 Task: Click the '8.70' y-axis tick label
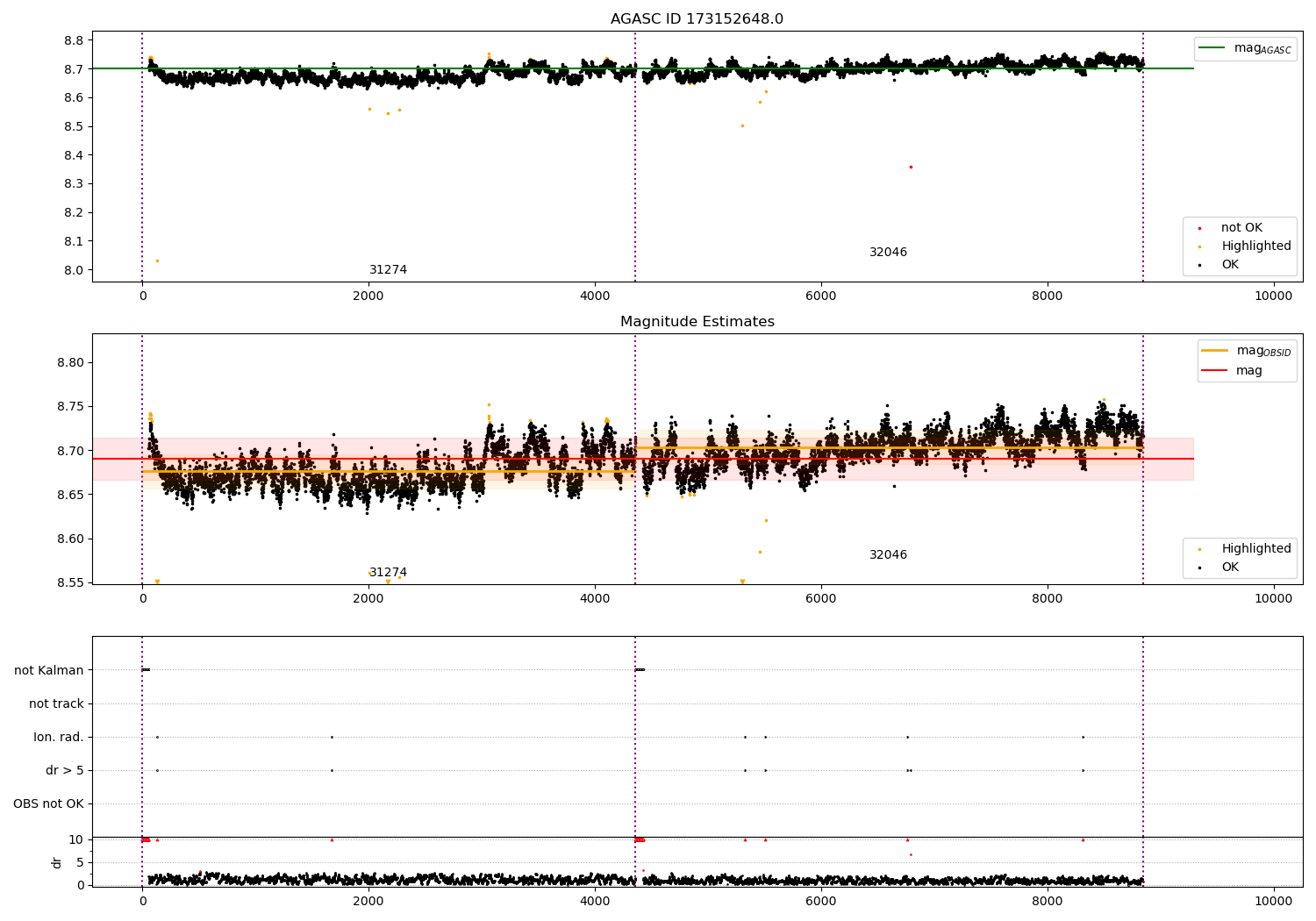tap(70, 451)
